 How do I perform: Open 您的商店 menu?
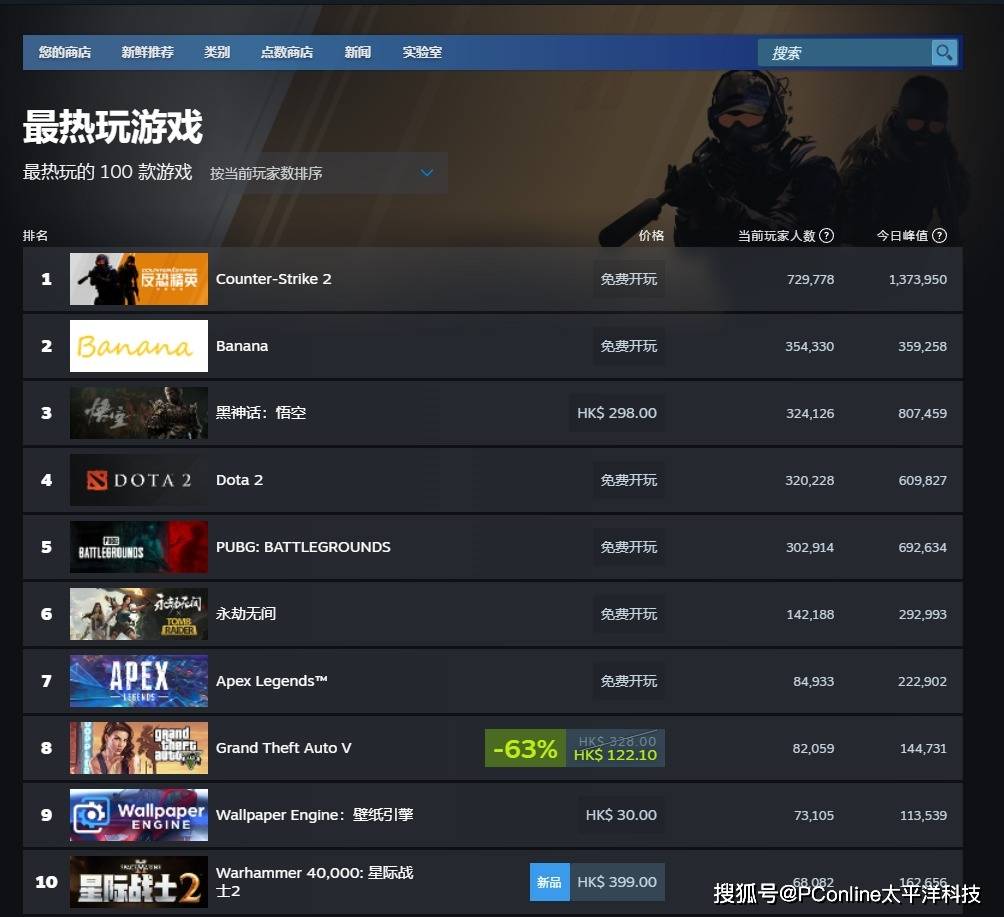click(x=65, y=53)
